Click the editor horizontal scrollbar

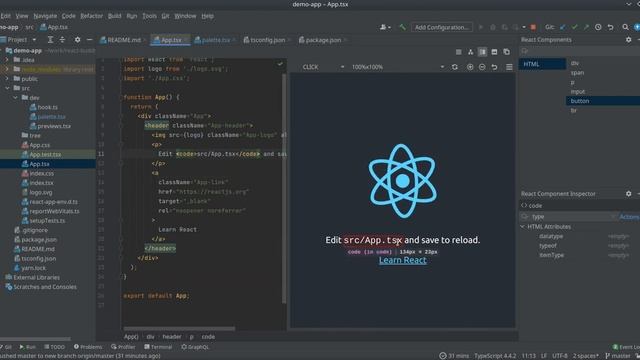(x=179, y=328)
